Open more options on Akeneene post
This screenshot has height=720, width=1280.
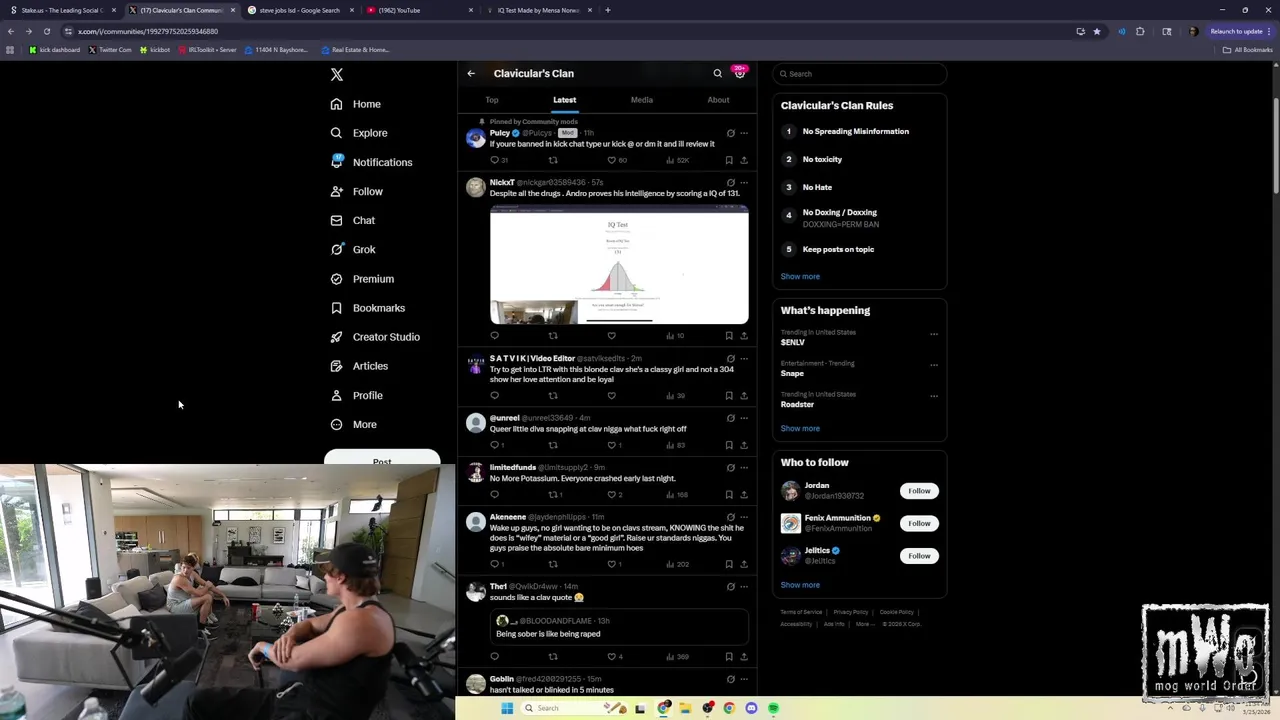[744, 517]
